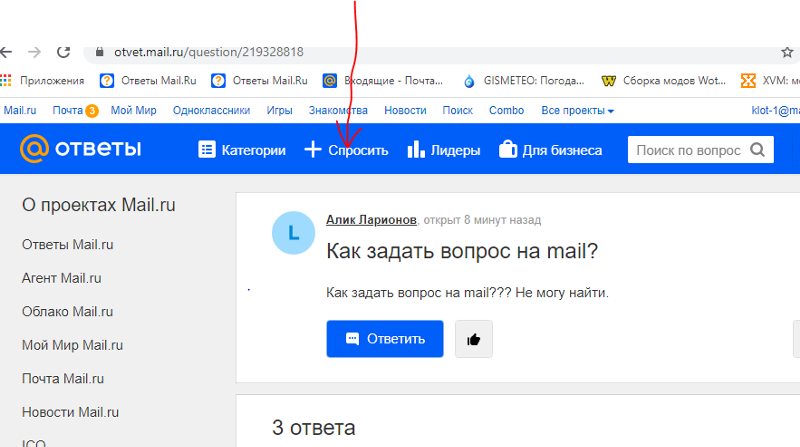Image resolution: width=800 pixels, height=447 pixels.
Task: Select Облако Mail.ru in the sidebar
Action: point(67,312)
